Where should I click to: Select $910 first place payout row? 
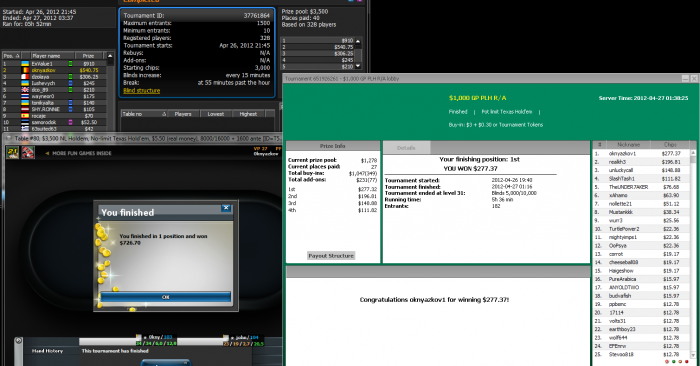coord(318,41)
